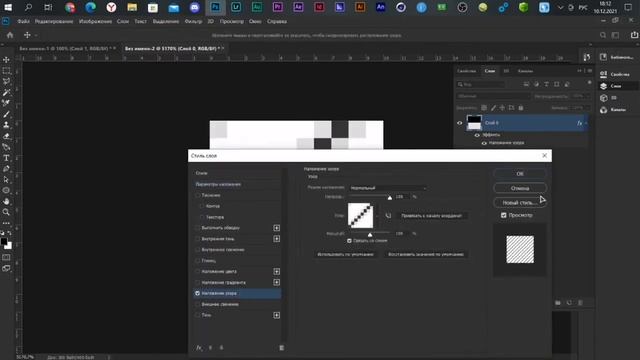Open the Windows Start menu

coord(8,7)
